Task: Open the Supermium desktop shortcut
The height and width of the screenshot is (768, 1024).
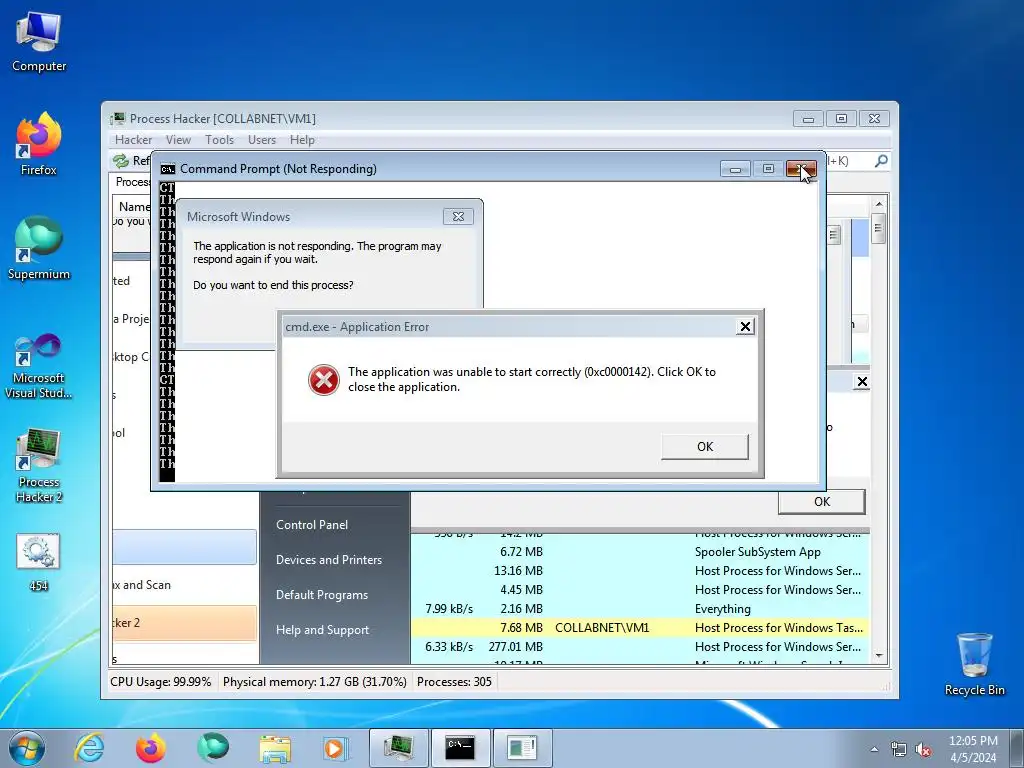Action: [x=39, y=248]
